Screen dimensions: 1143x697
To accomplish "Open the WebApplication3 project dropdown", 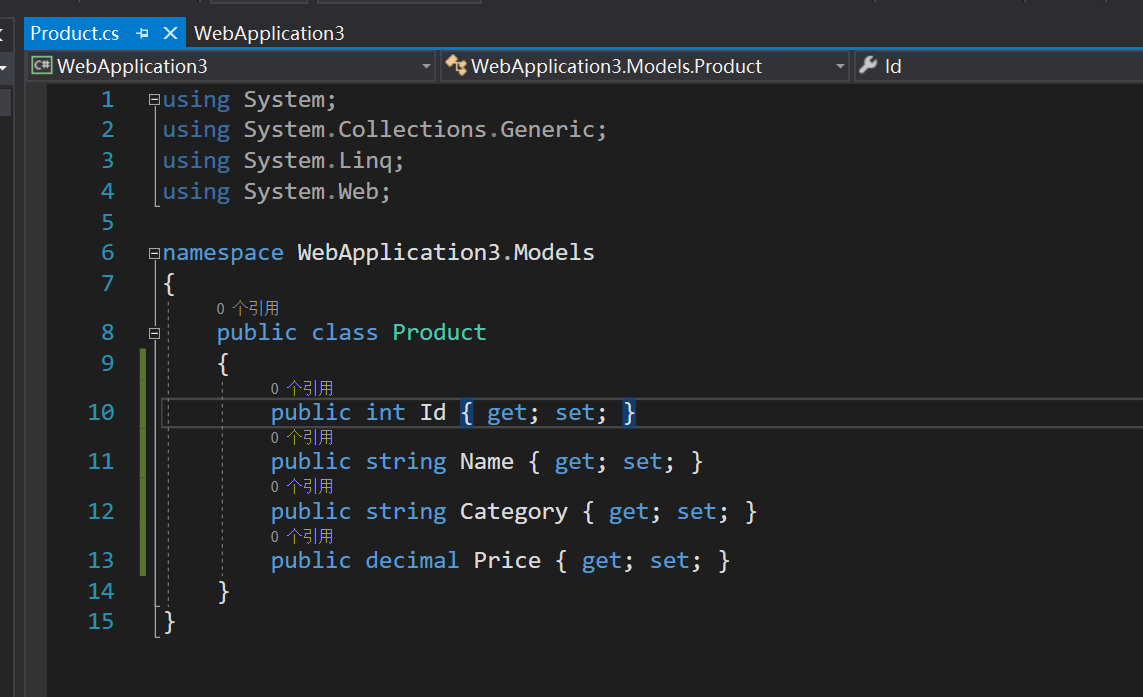I will pyautogui.click(x=427, y=67).
